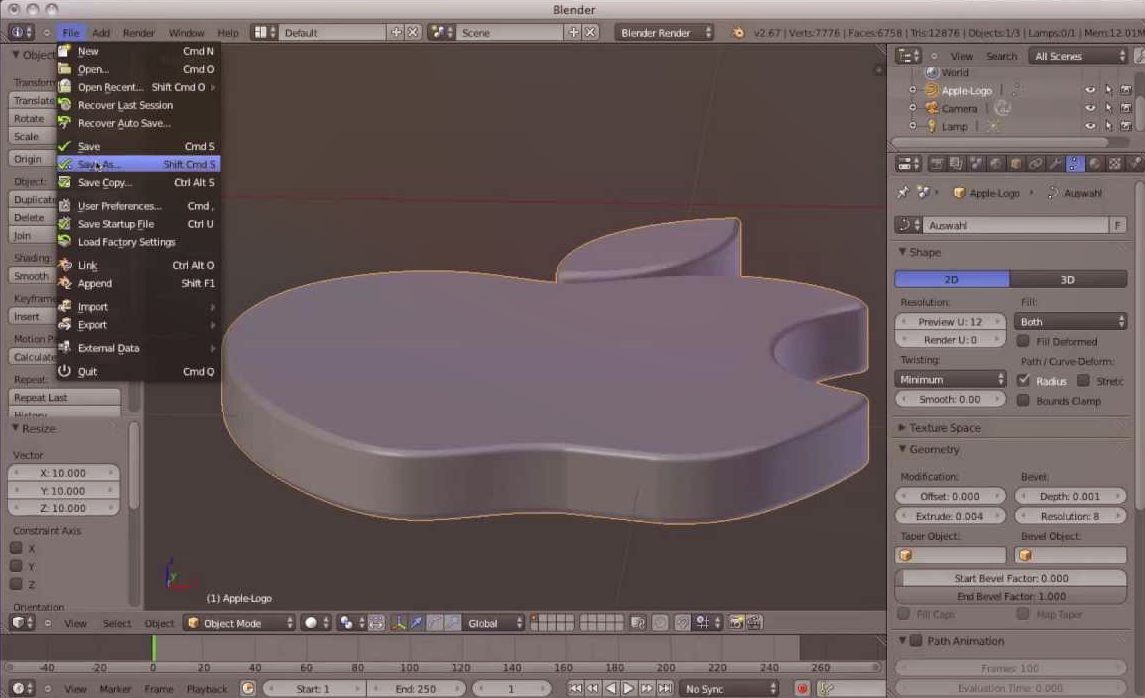
Task: Click the Auswahl curve name field
Action: [1016, 226]
